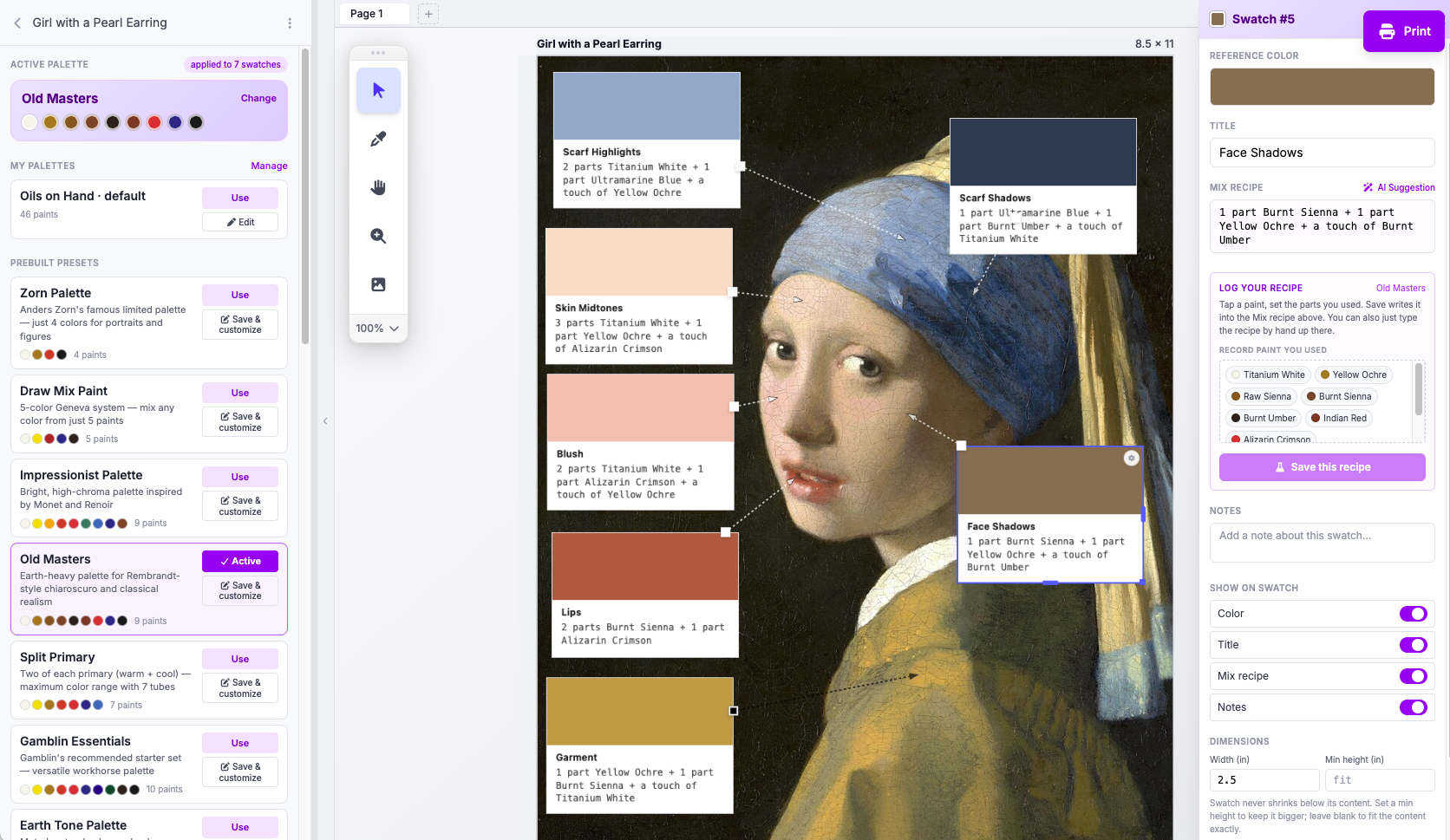Click the Notes text area

(1322, 543)
